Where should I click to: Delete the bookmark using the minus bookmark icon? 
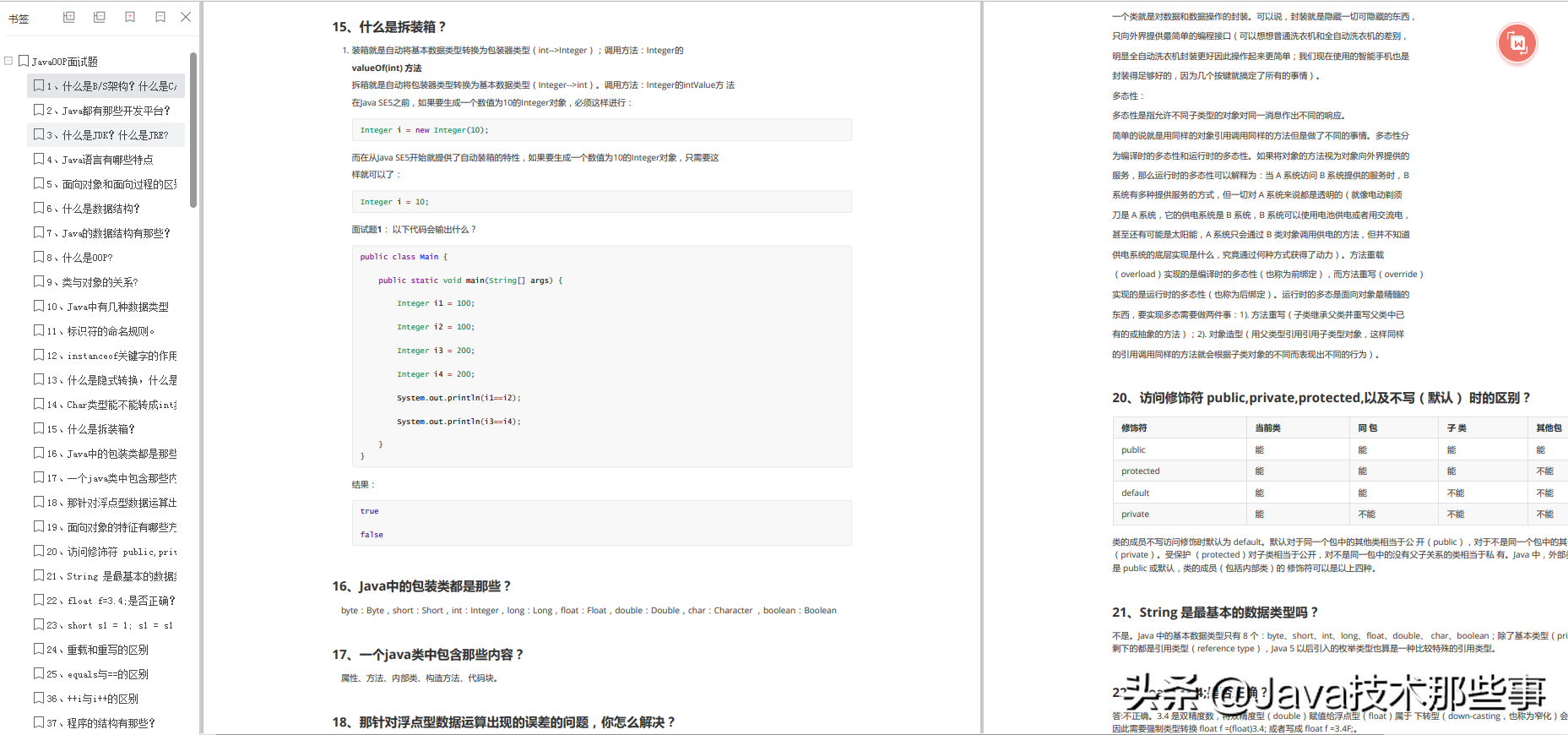tap(160, 17)
